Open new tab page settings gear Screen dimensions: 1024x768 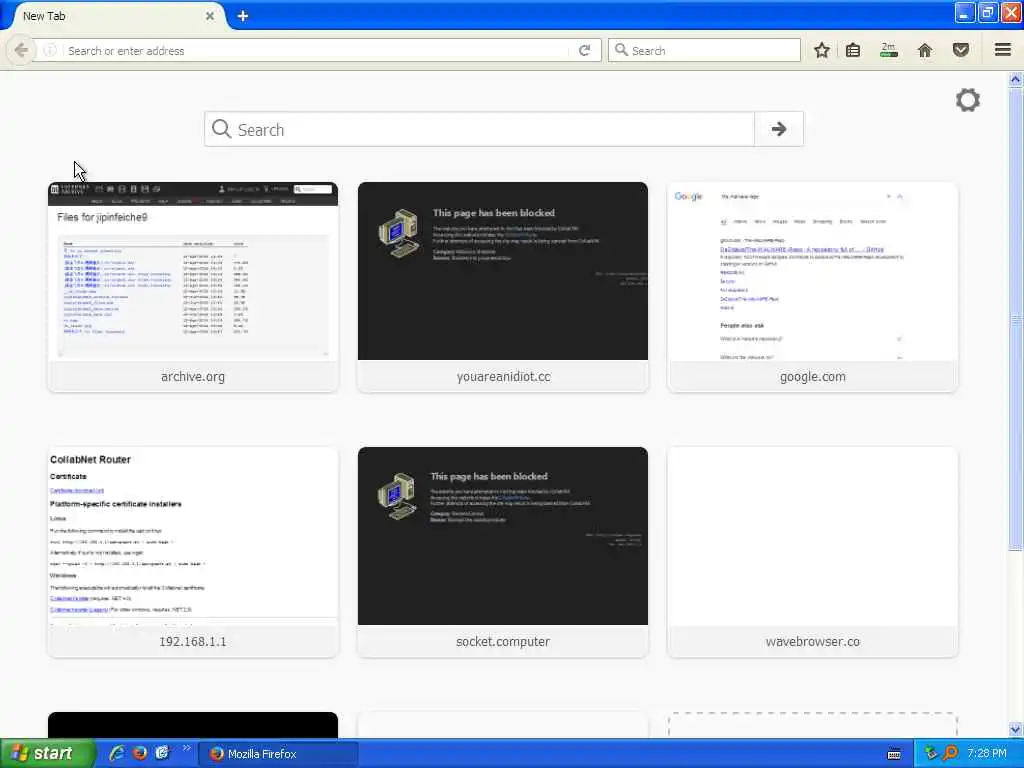(968, 100)
